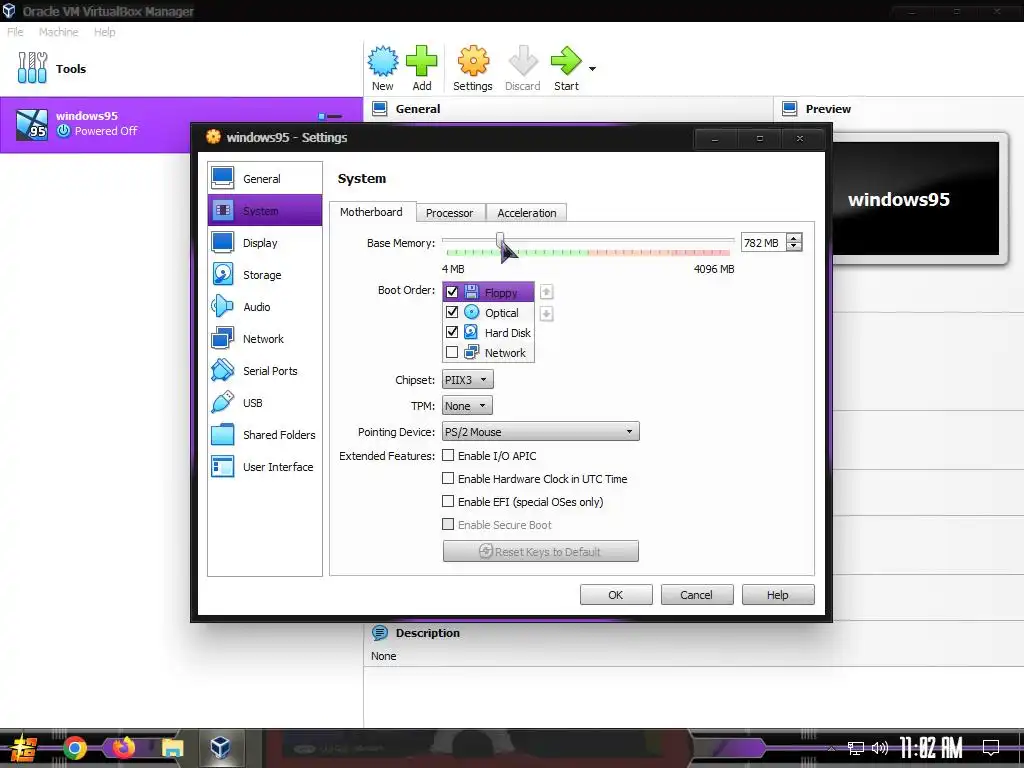Open the Chipset PIIX3 dropdown
This screenshot has width=1024, height=768.
click(x=468, y=379)
